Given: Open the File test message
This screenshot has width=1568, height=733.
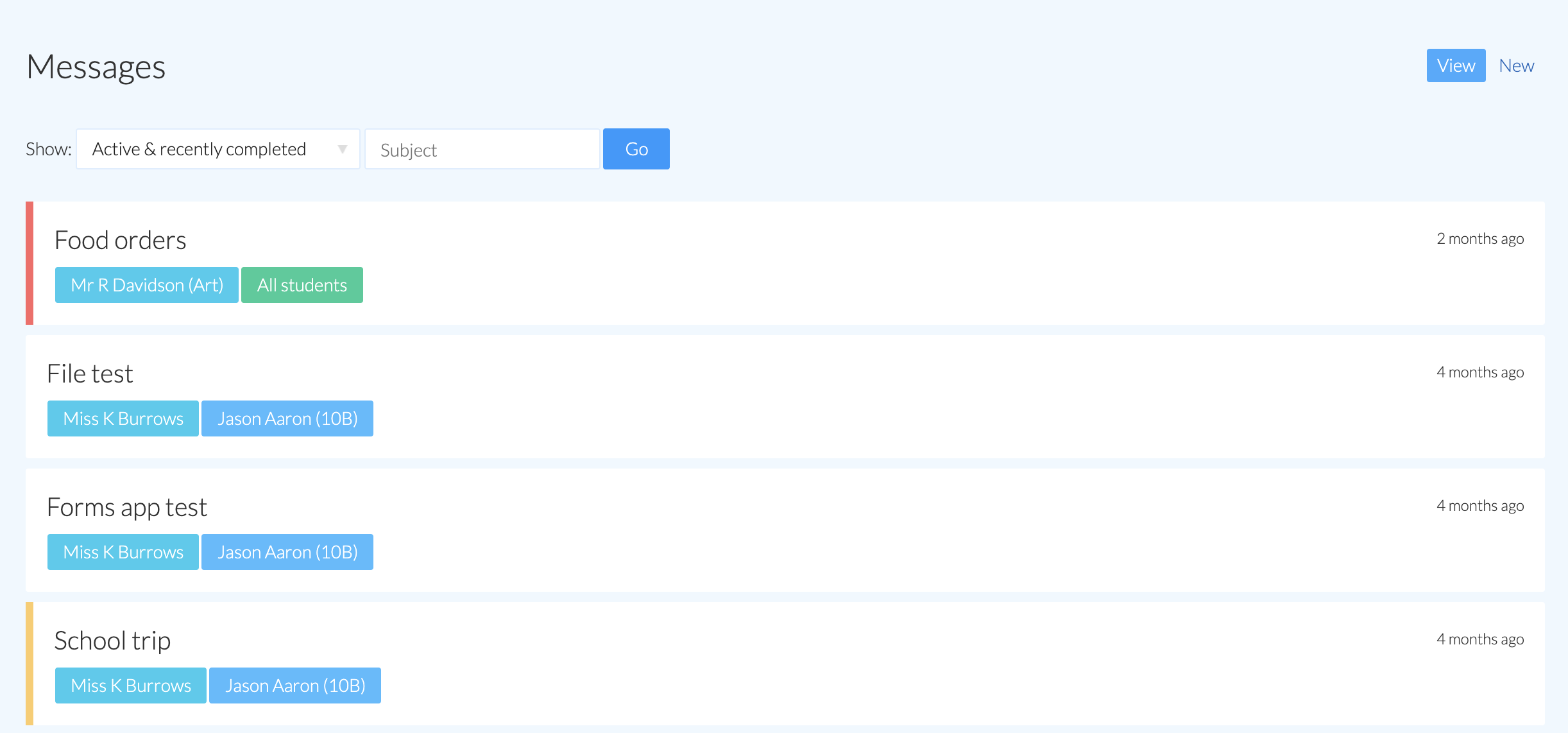Looking at the screenshot, I should click(90, 374).
